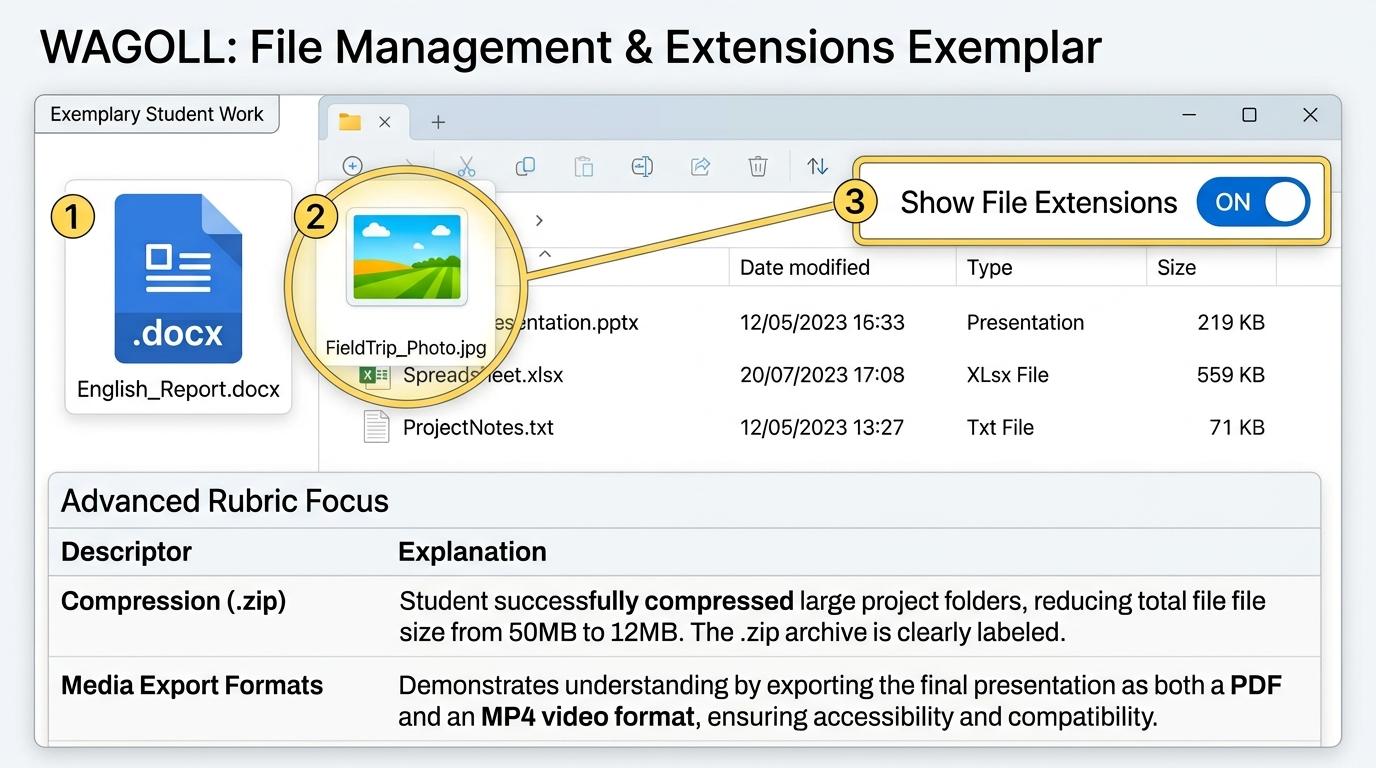The height and width of the screenshot is (768, 1376).
Task: Click the Cut scissors icon
Action: [x=466, y=166]
